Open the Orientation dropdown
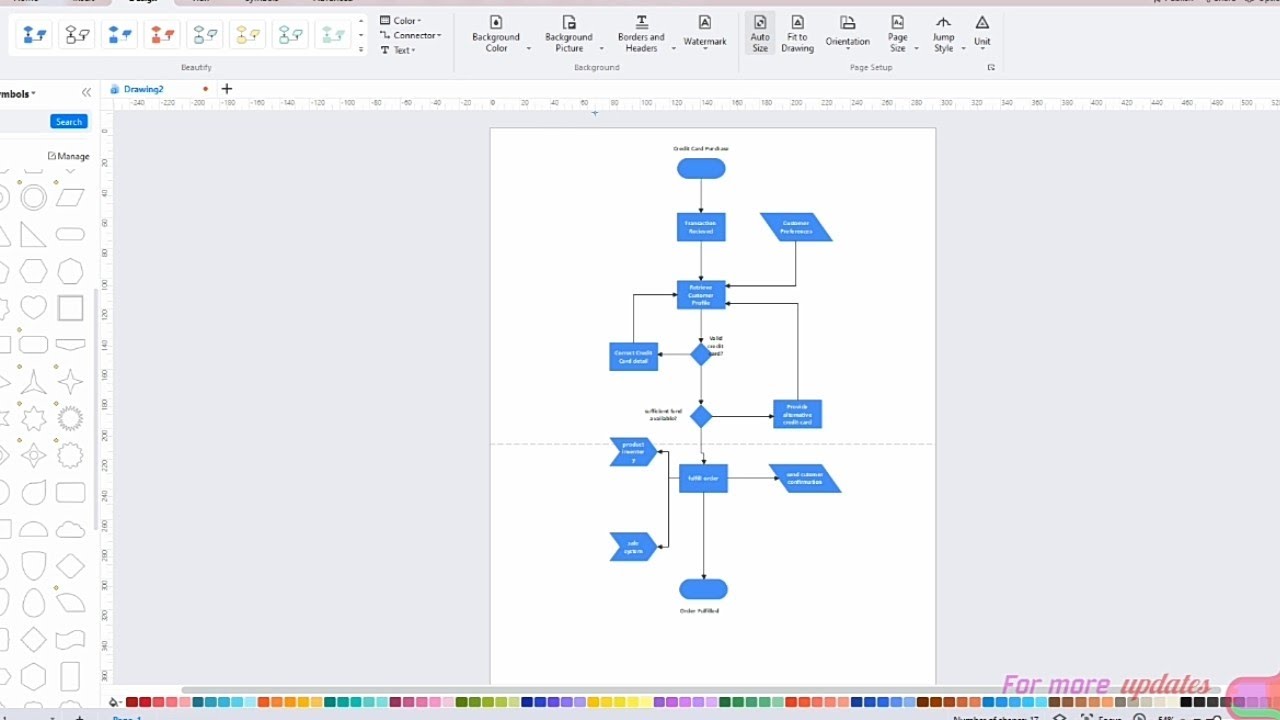This screenshot has height=720, width=1280. coord(848,34)
